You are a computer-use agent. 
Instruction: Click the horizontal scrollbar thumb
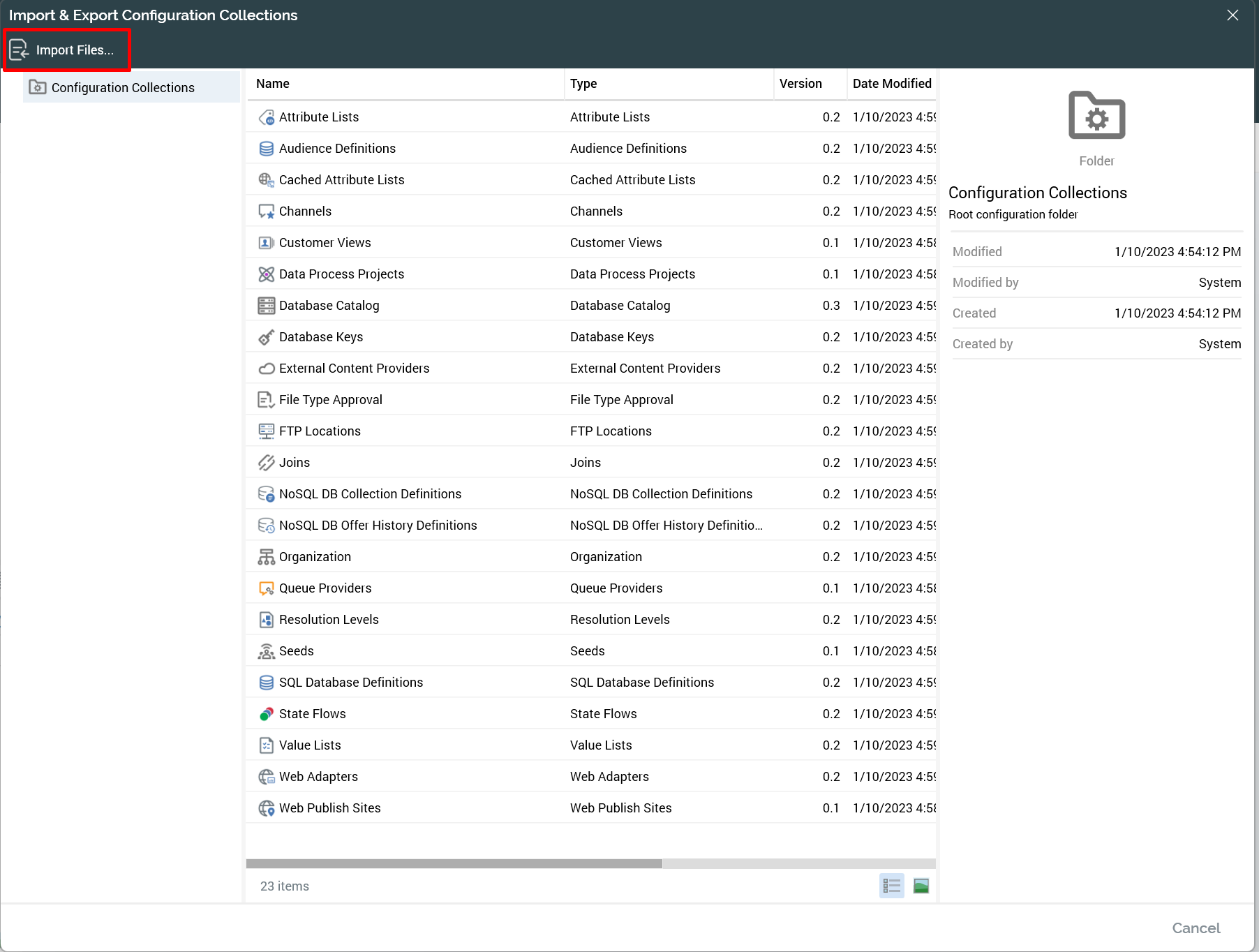[x=454, y=863]
